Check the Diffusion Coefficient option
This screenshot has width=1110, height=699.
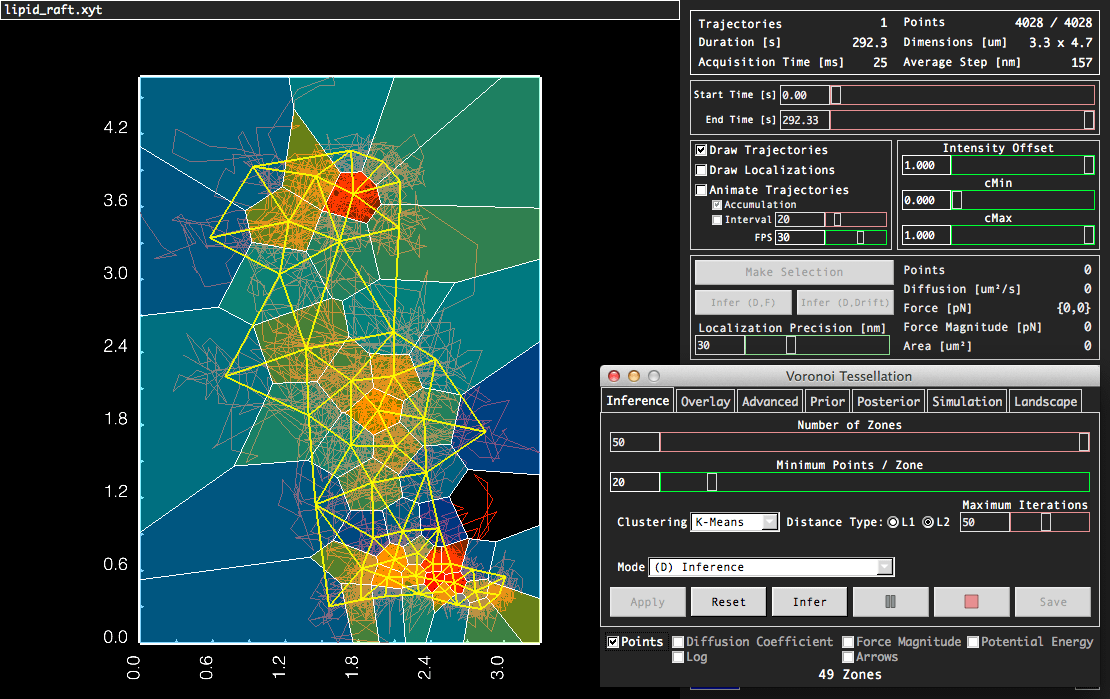[679, 642]
